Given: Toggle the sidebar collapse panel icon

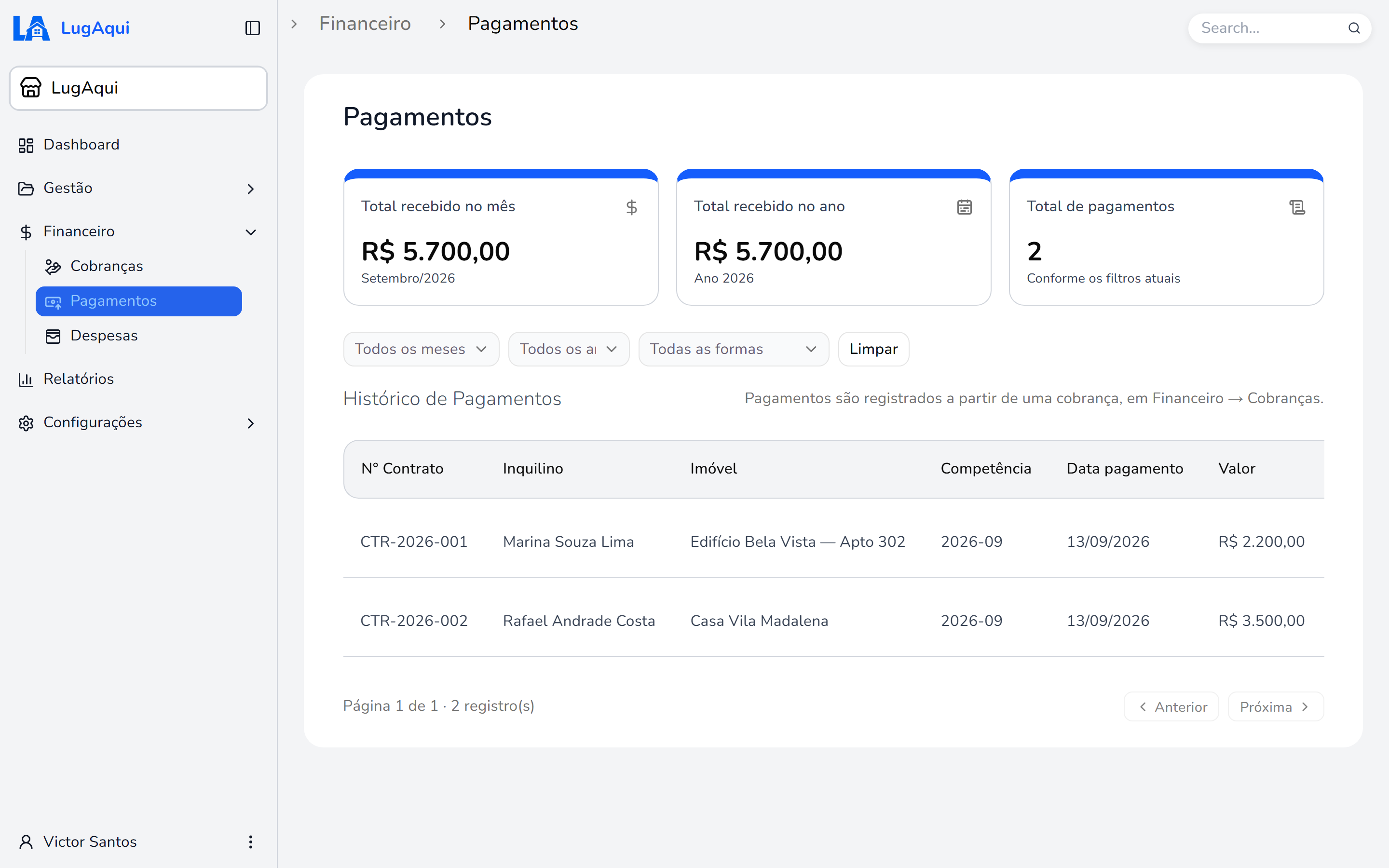Looking at the screenshot, I should click(253, 28).
